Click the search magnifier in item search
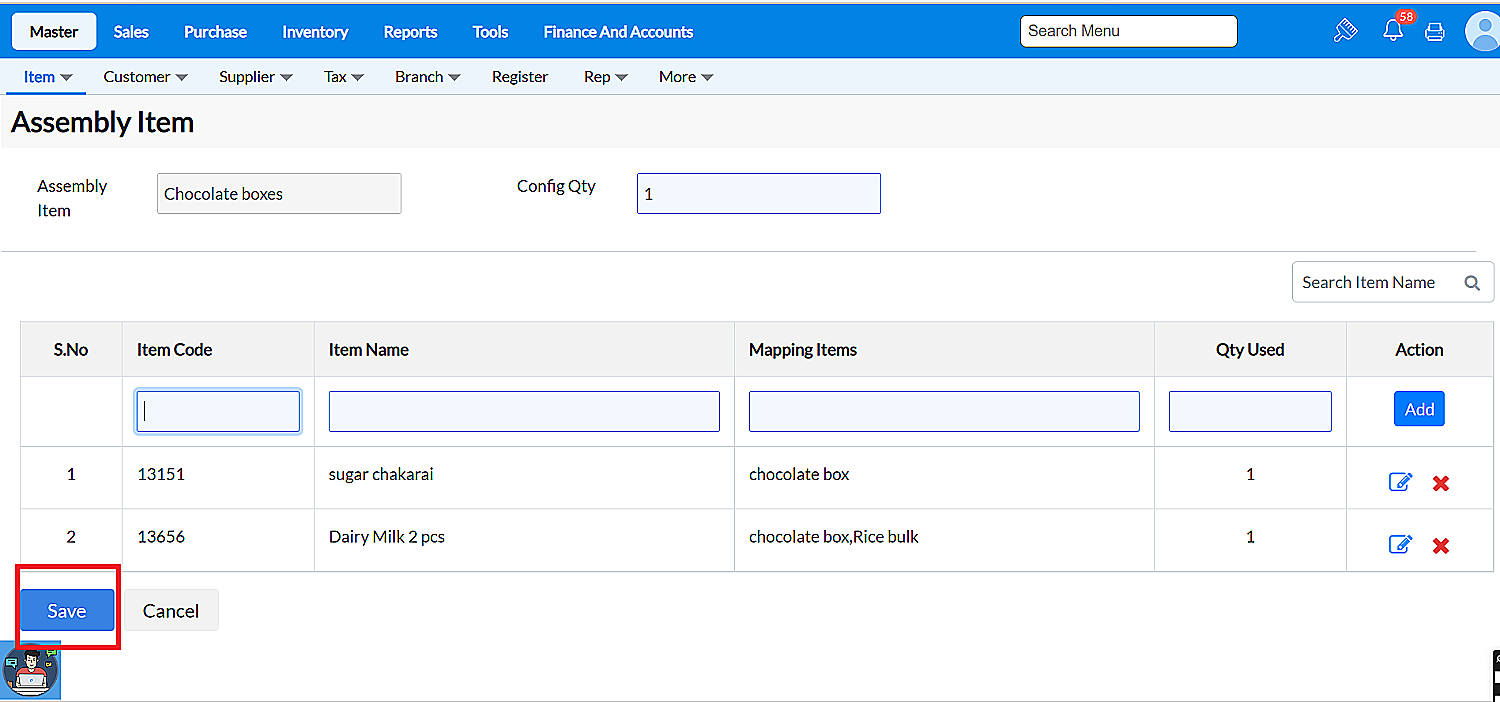The image size is (1500, 702). 1472,283
